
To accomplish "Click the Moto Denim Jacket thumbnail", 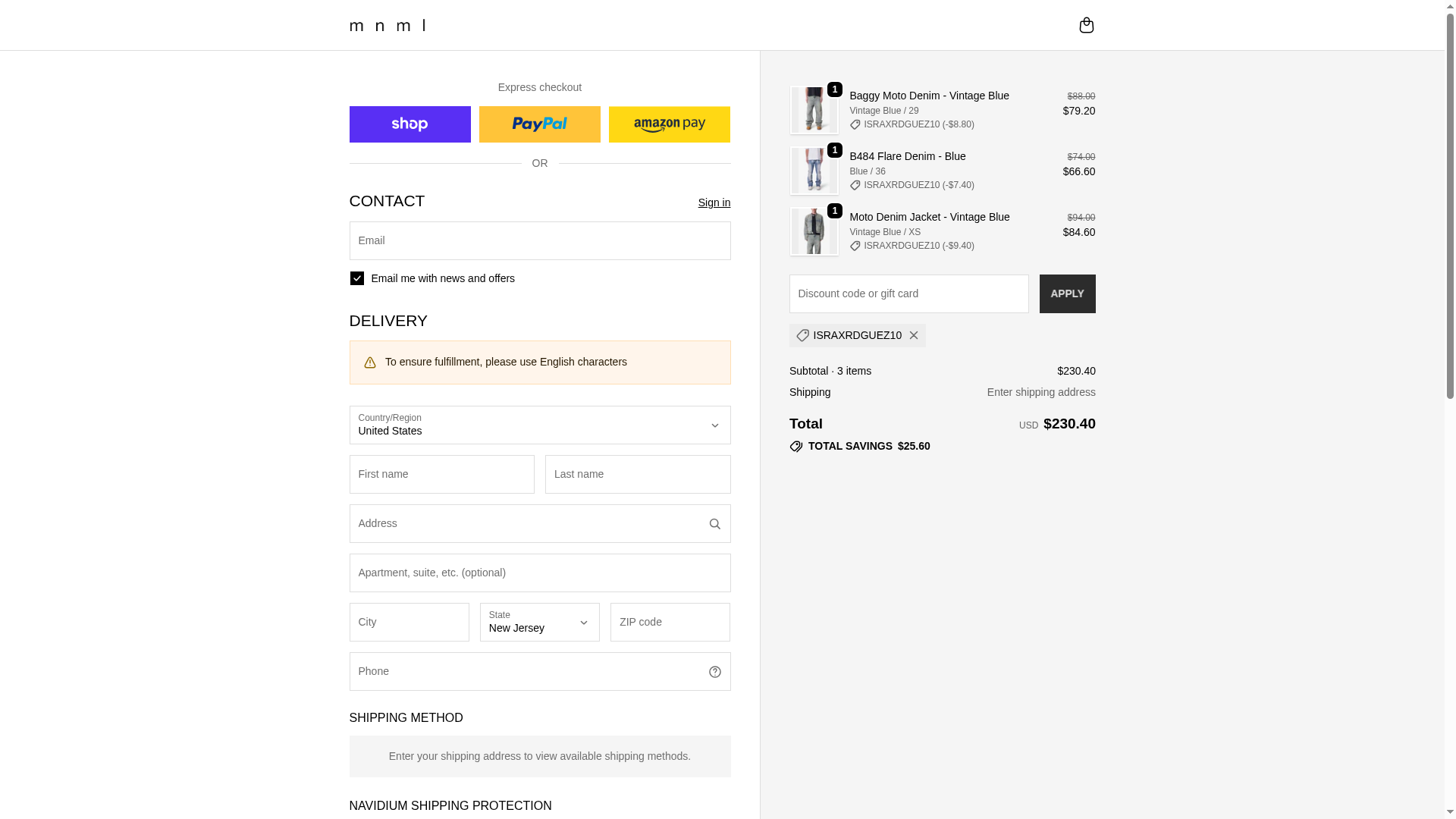I will pyautogui.click(x=814, y=231).
